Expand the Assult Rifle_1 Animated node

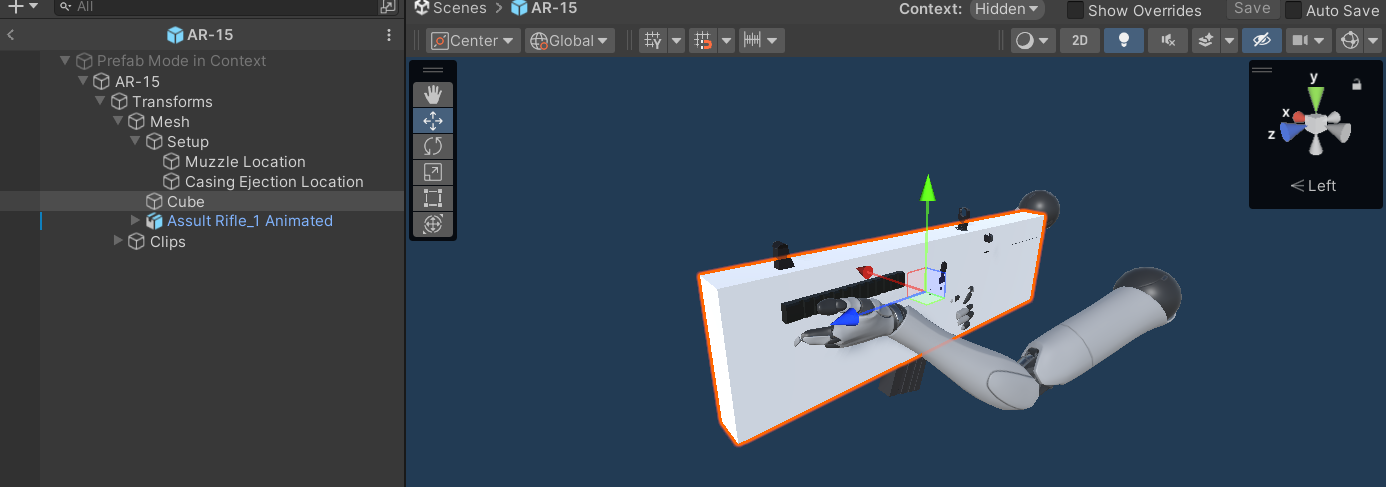tap(136, 220)
